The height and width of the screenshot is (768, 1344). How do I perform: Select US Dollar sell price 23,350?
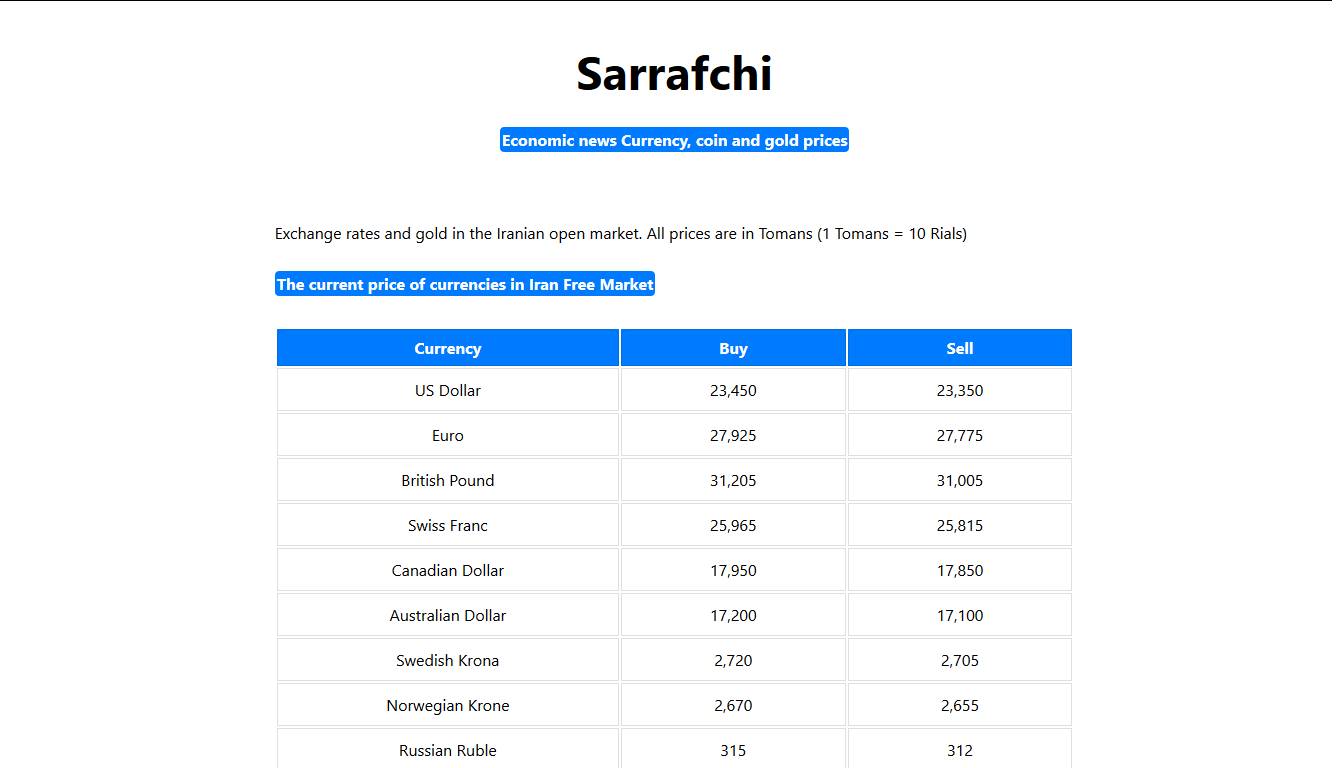[960, 390]
